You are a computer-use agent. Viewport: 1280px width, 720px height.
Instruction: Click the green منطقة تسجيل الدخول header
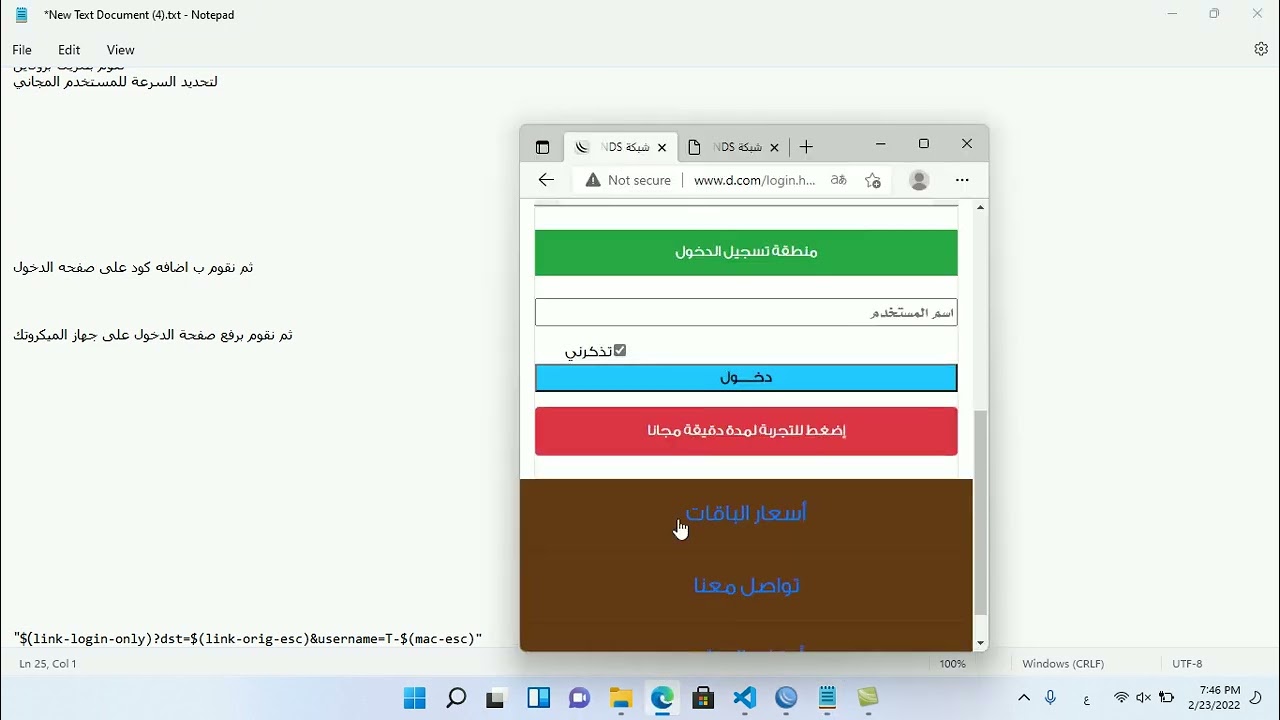tap(746, 252)
